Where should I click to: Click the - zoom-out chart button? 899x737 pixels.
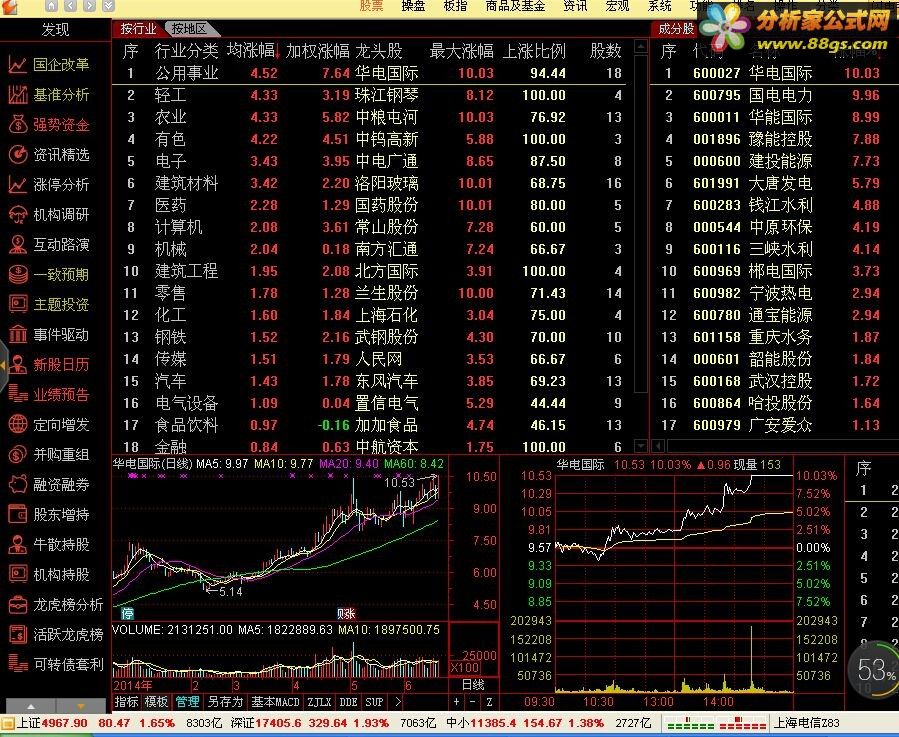click(x=472, y=701)
